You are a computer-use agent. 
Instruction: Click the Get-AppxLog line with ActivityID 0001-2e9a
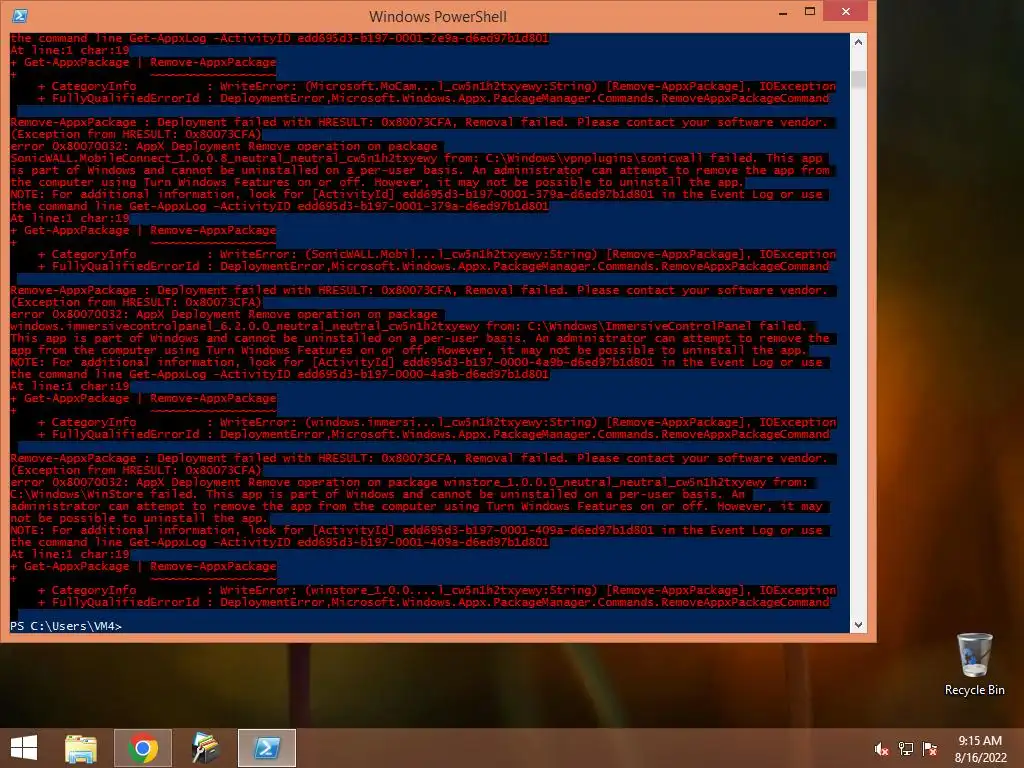280,38
